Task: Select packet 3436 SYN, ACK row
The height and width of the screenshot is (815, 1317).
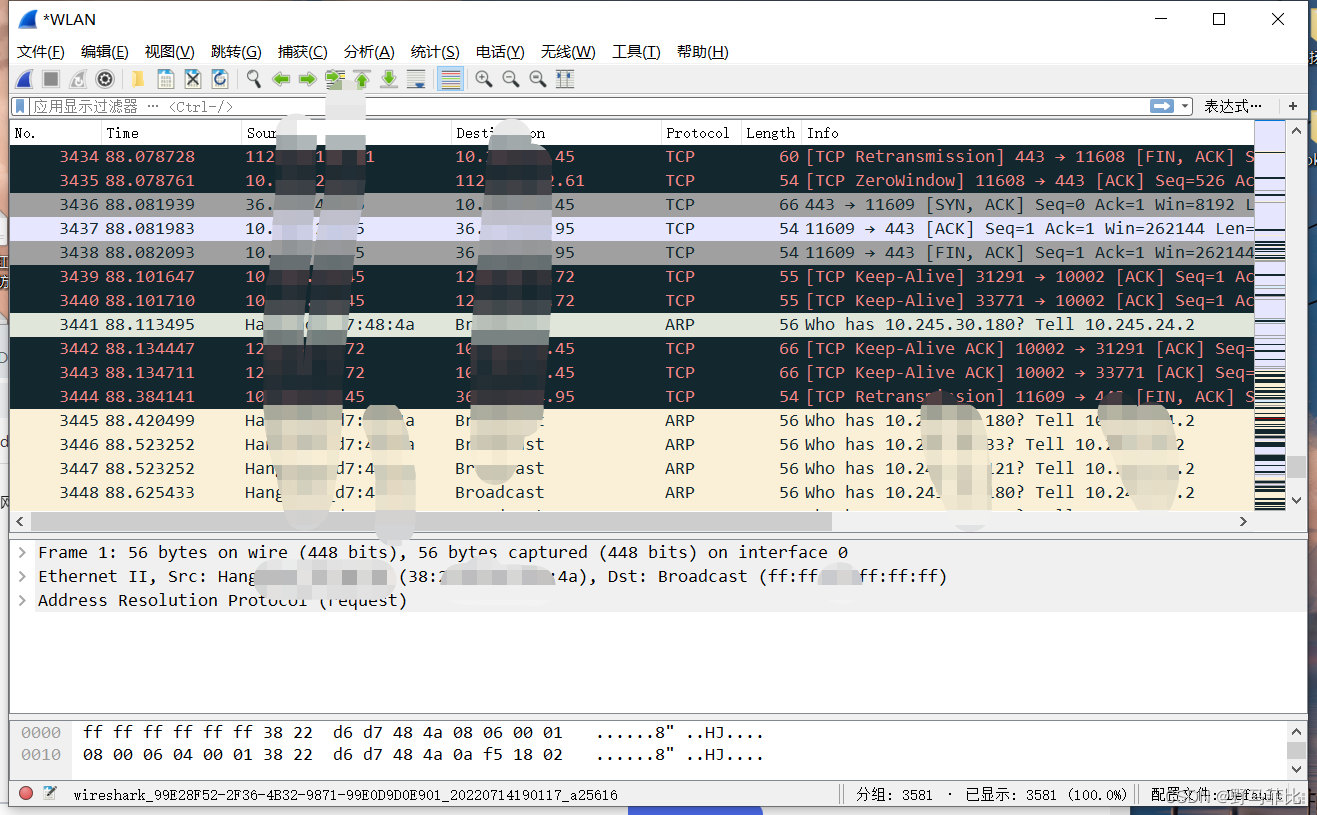Action: click(632, 205)
